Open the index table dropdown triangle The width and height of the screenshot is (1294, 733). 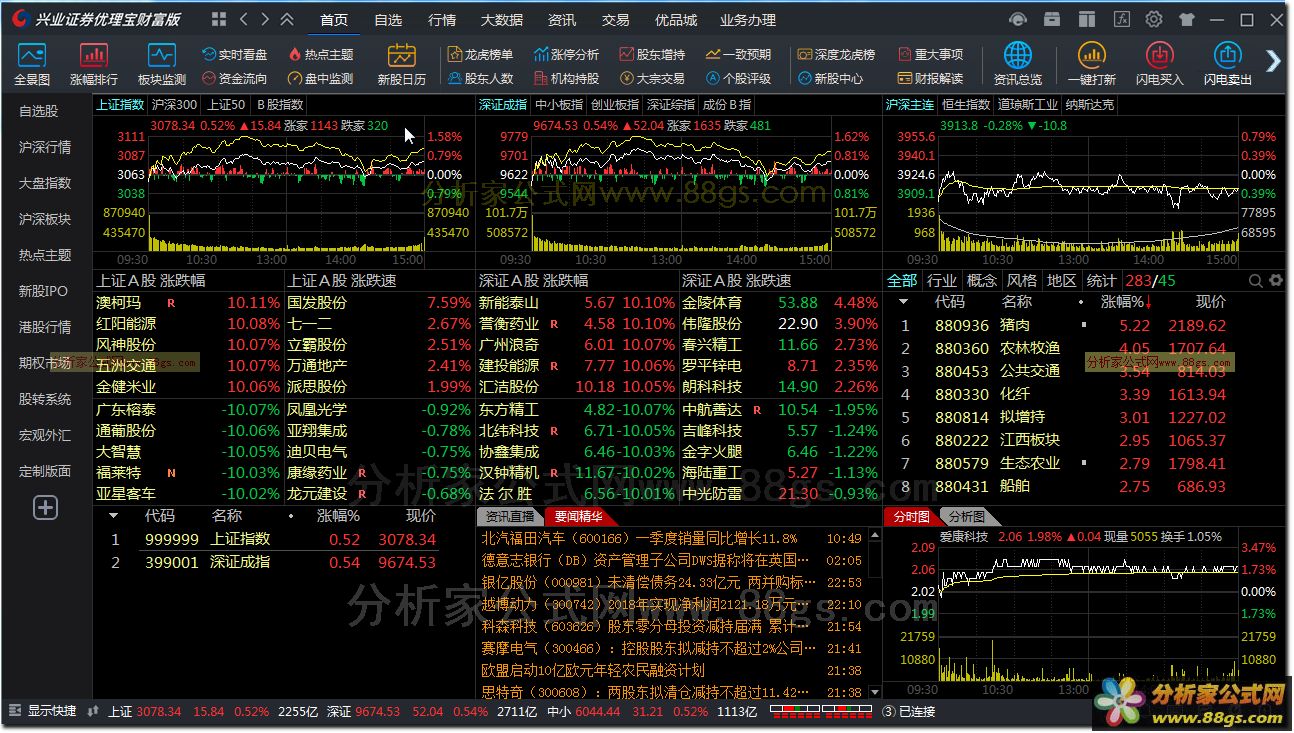click(114, 516)
